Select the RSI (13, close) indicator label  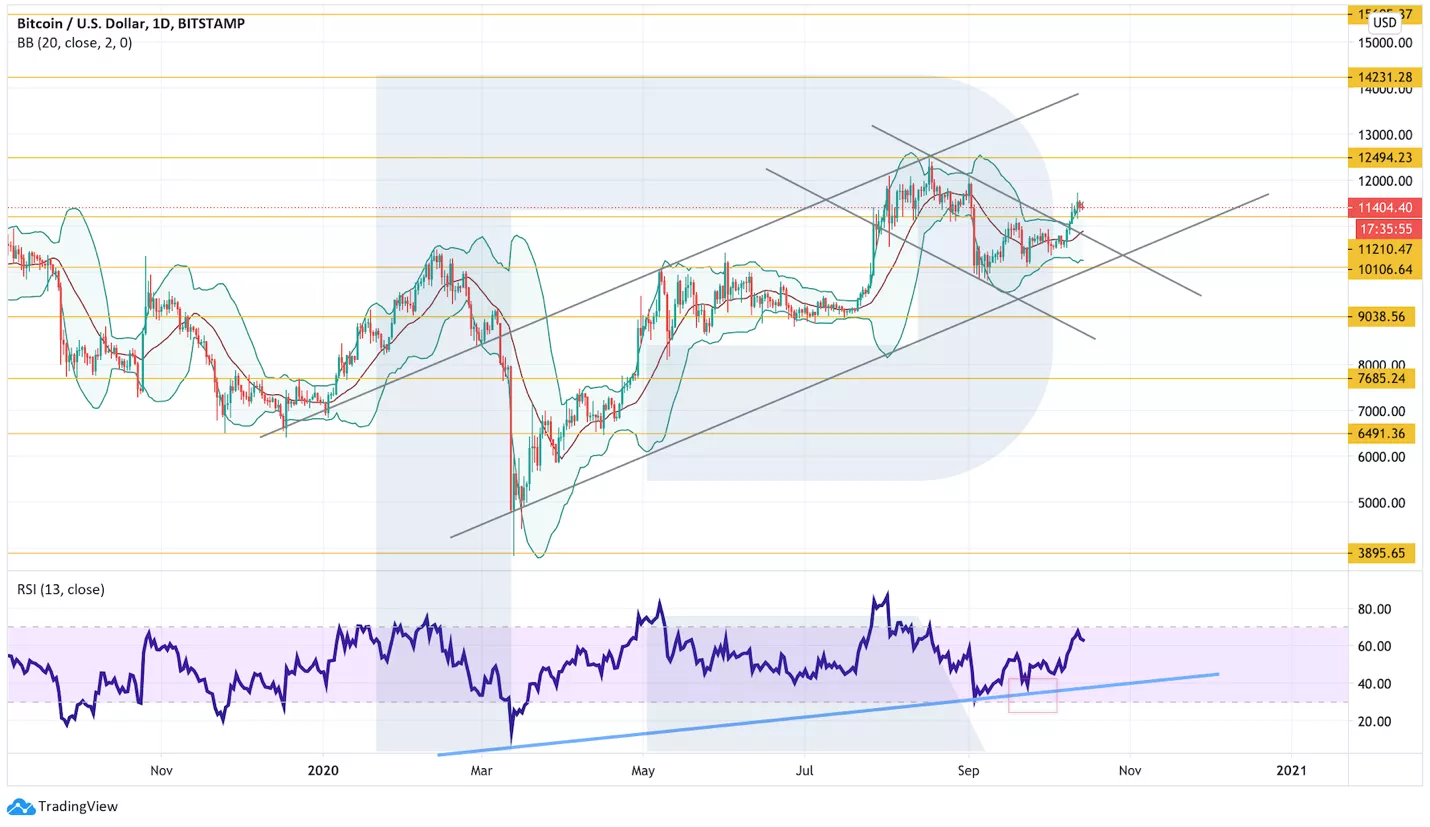(61, 589)
